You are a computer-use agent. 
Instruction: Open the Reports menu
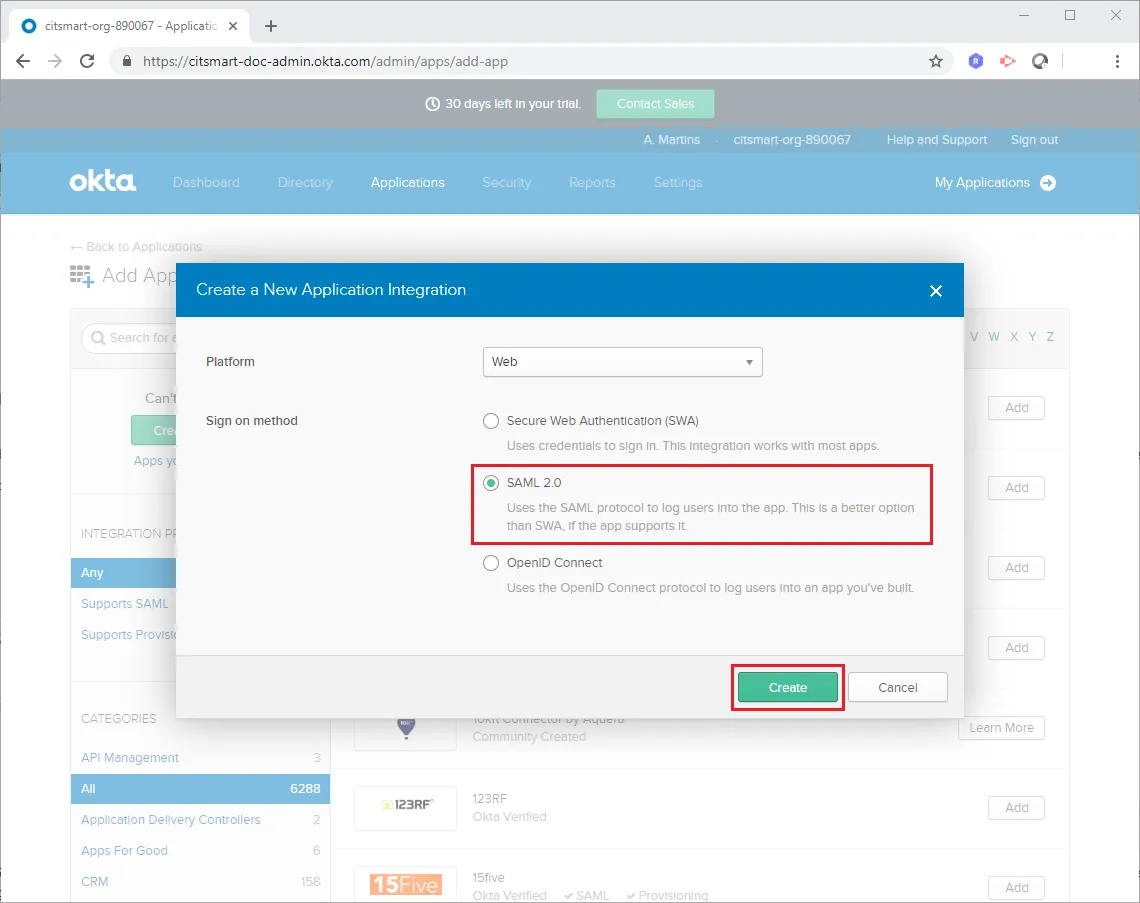[x=592, y=182]
